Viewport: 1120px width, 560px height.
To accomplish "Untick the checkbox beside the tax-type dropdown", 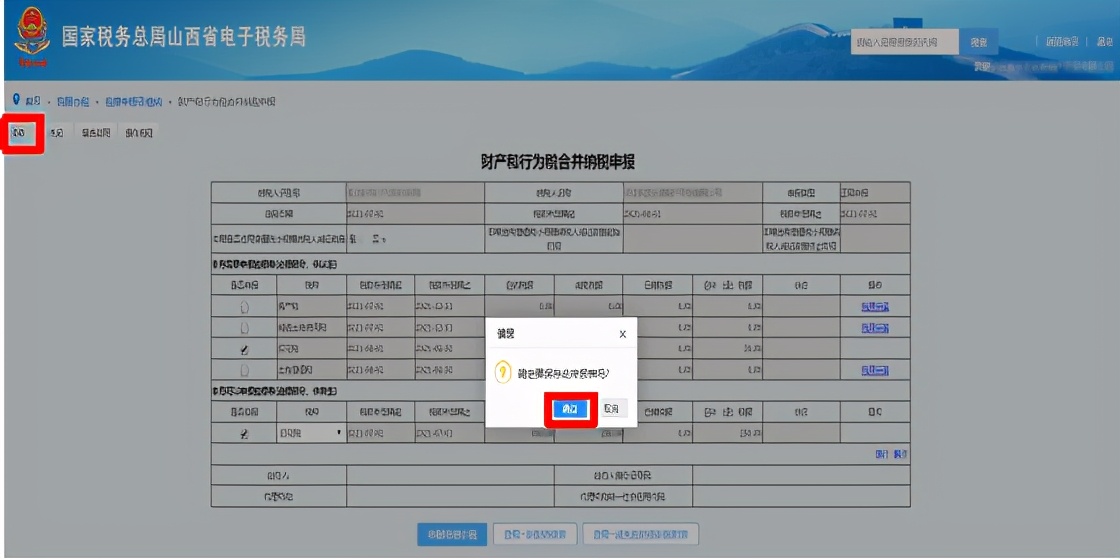I will pyautogui.click(x=244, y=433).
